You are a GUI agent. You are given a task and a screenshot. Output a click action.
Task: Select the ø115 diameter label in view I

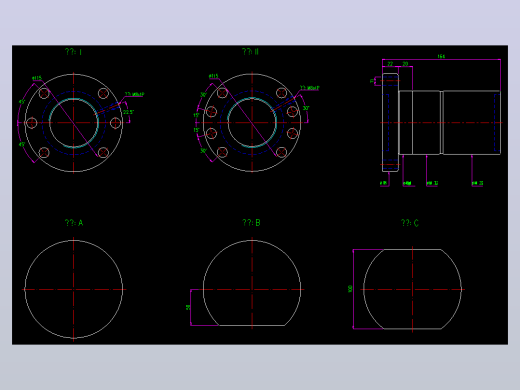click(37, 78)
